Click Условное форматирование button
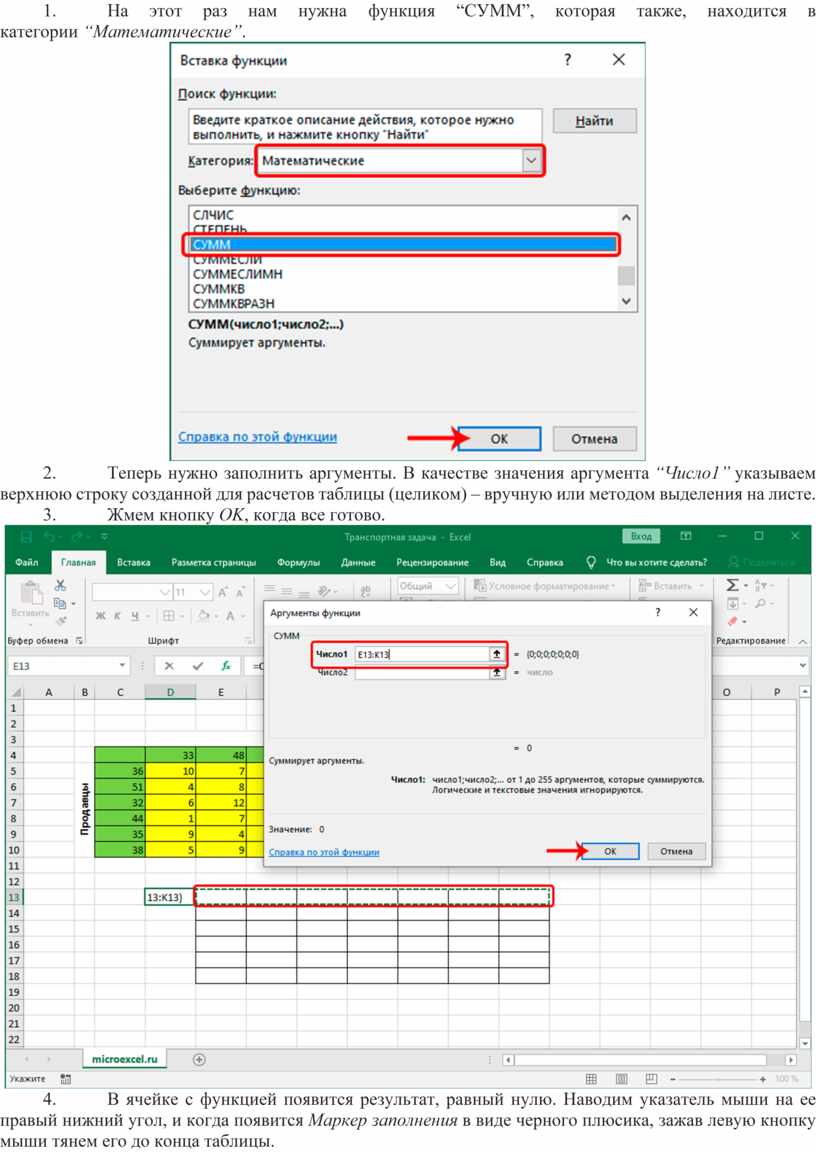Viewport: 816px width, 1153px height. [545, 586]
